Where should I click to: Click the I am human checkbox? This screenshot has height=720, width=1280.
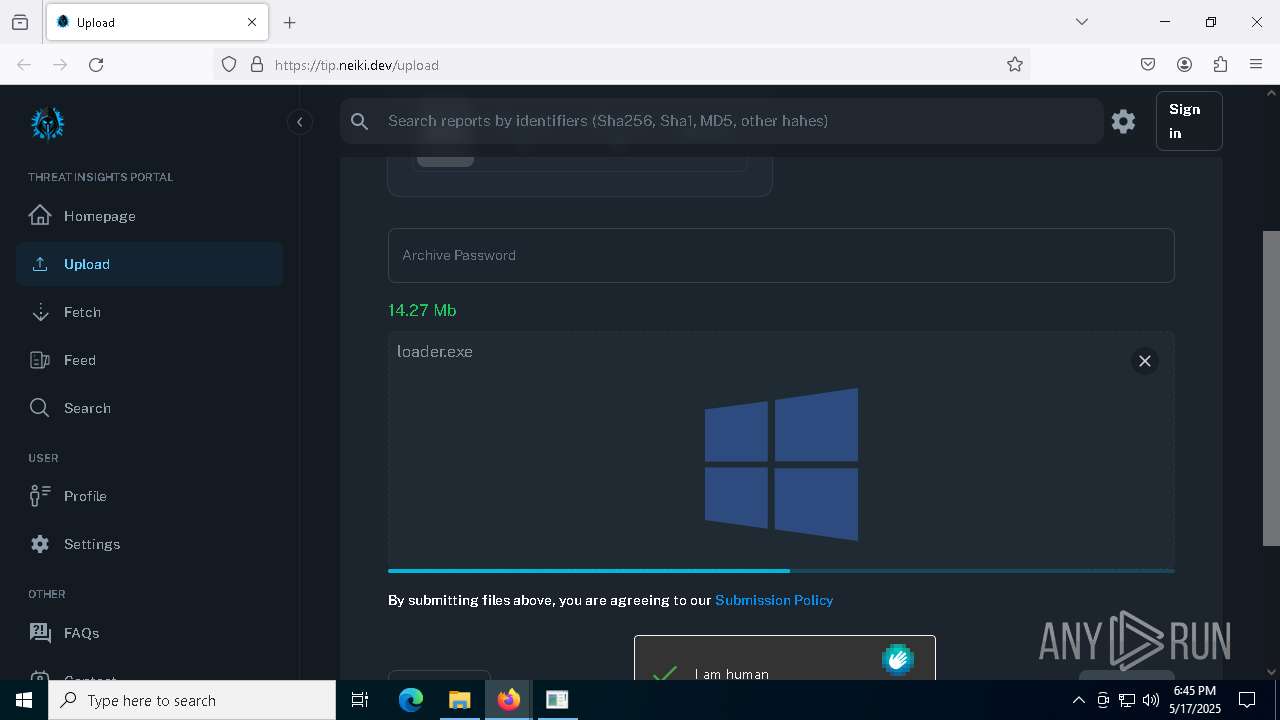[x=665, y=674]
